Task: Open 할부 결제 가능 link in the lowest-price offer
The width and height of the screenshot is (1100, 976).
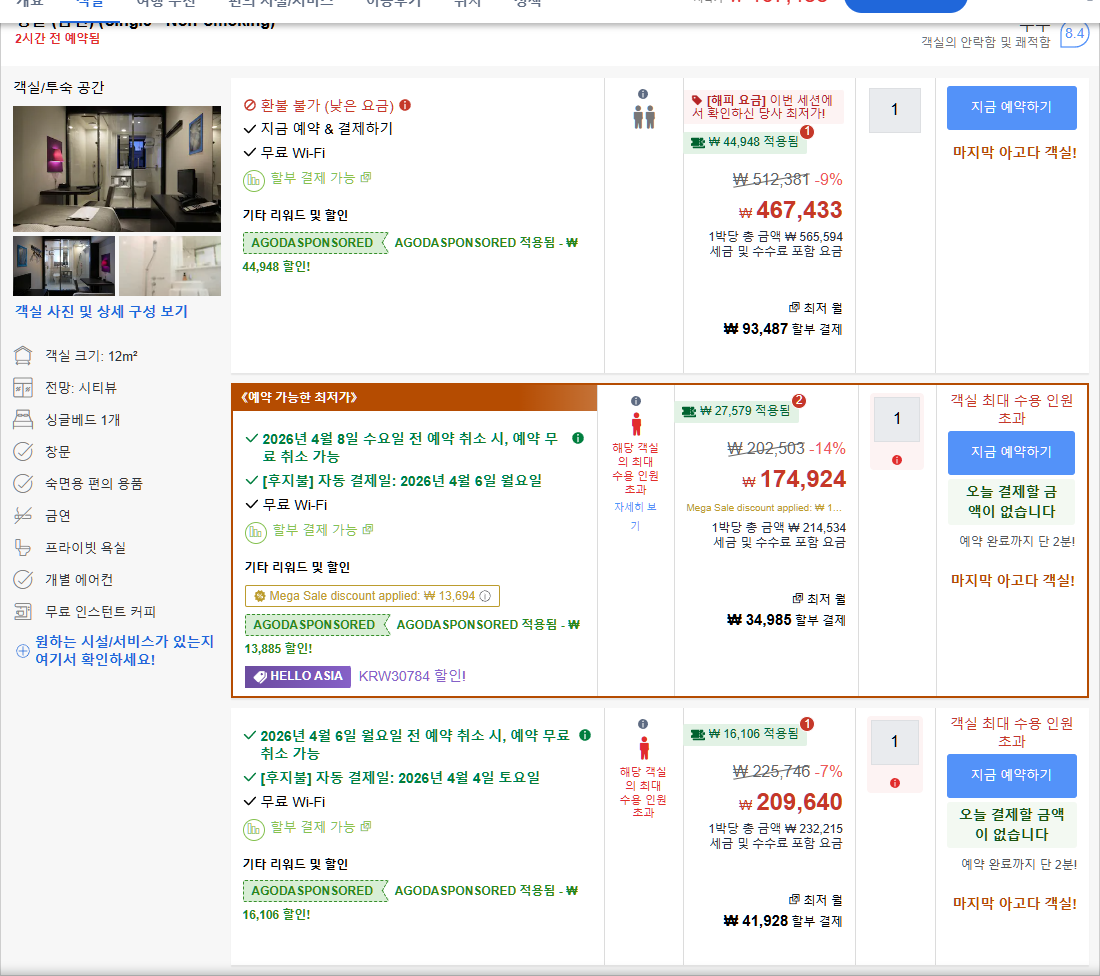Action: point(323,530)
